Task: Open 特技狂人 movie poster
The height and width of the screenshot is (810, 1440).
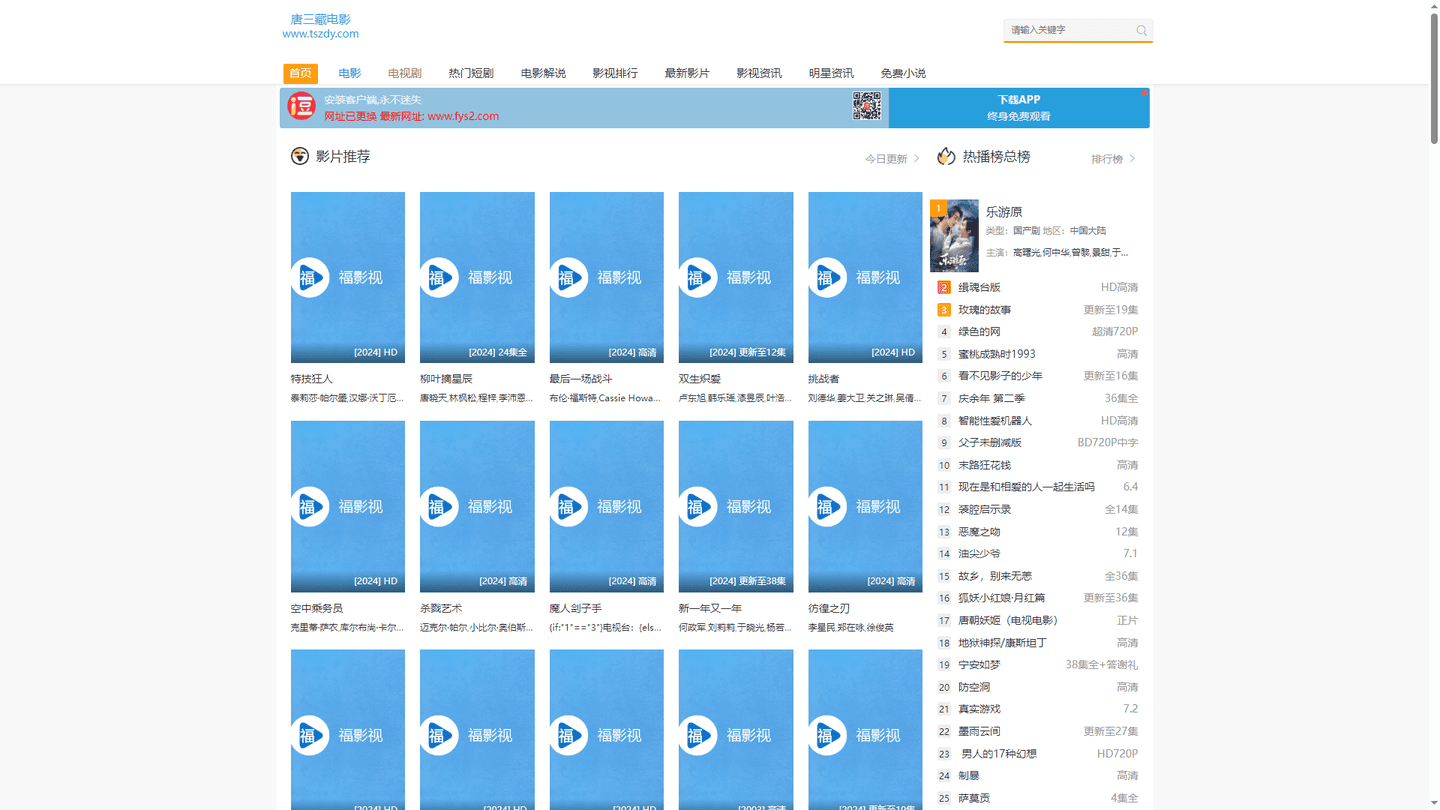Action: 348,277
